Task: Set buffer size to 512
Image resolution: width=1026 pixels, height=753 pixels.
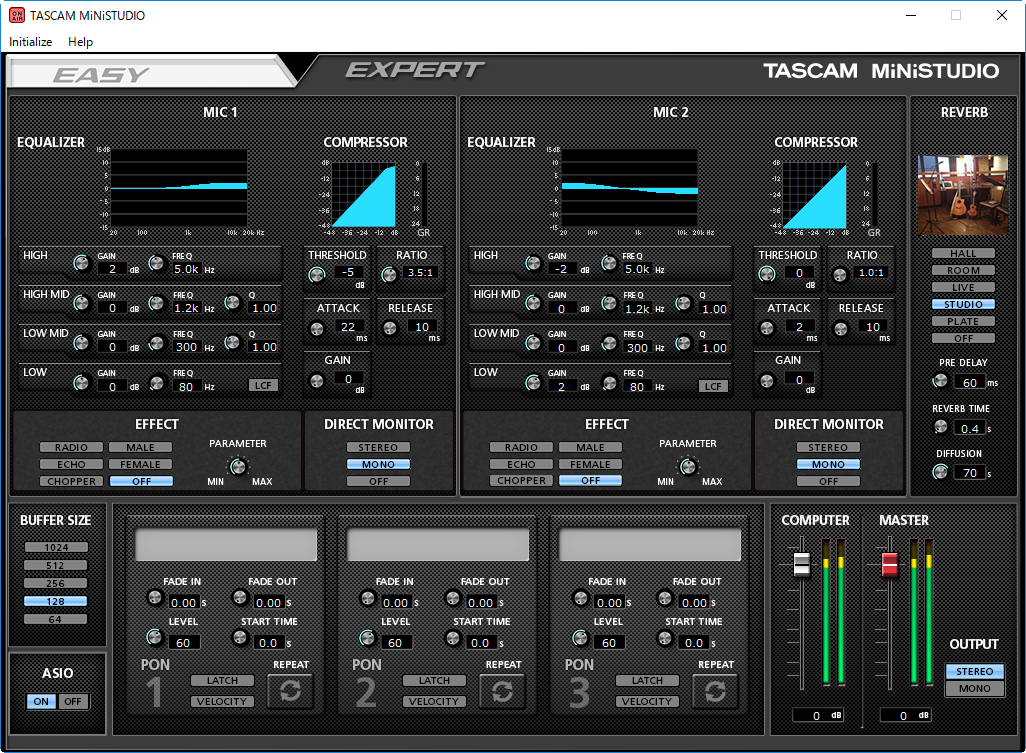Action: tap(56, 565)
